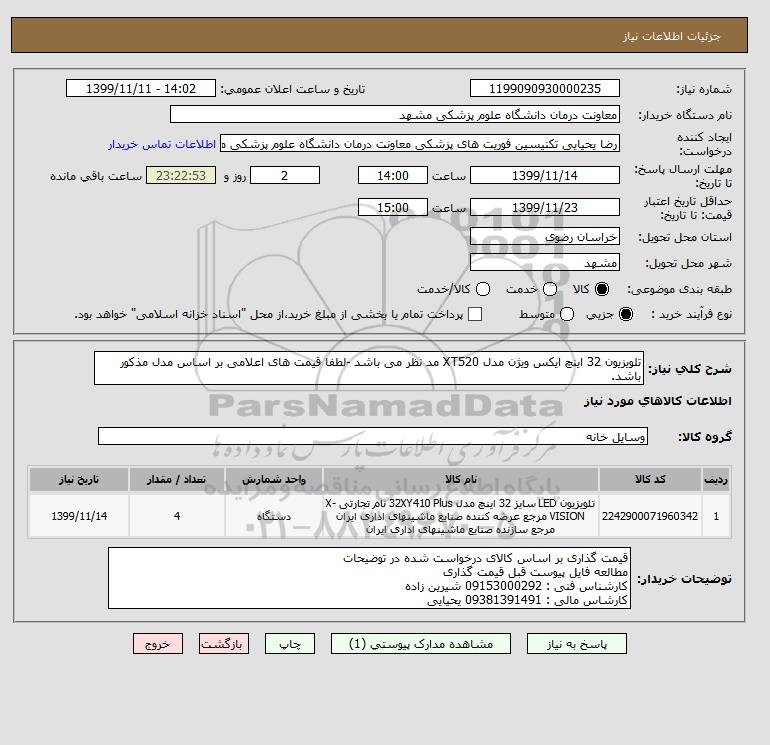Click تعداد / مقدار column header
The image size is (770, 745).
click(x=177, y=479)
